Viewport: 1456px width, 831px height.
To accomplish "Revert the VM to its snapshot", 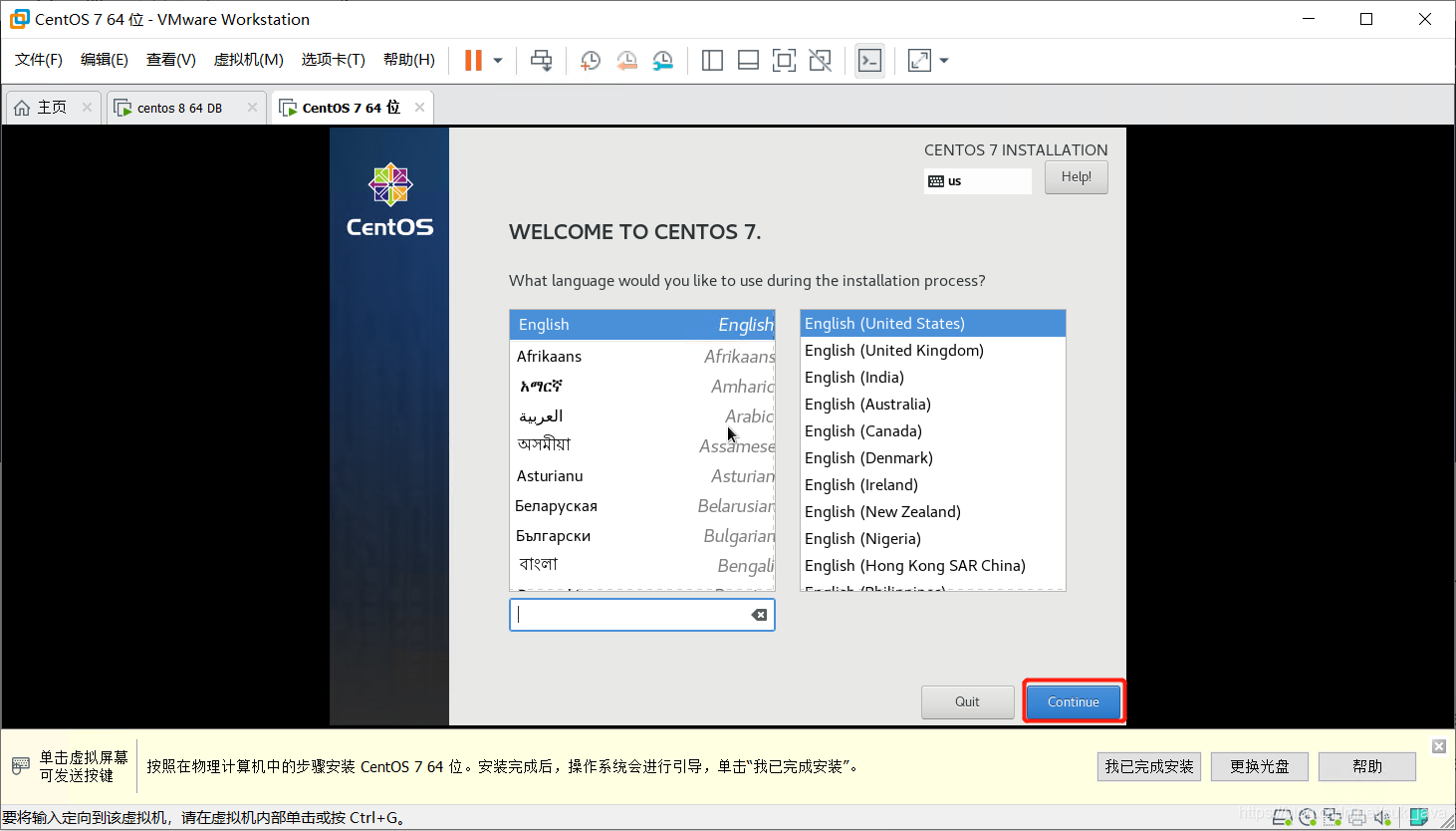I will tap(626, 60).
